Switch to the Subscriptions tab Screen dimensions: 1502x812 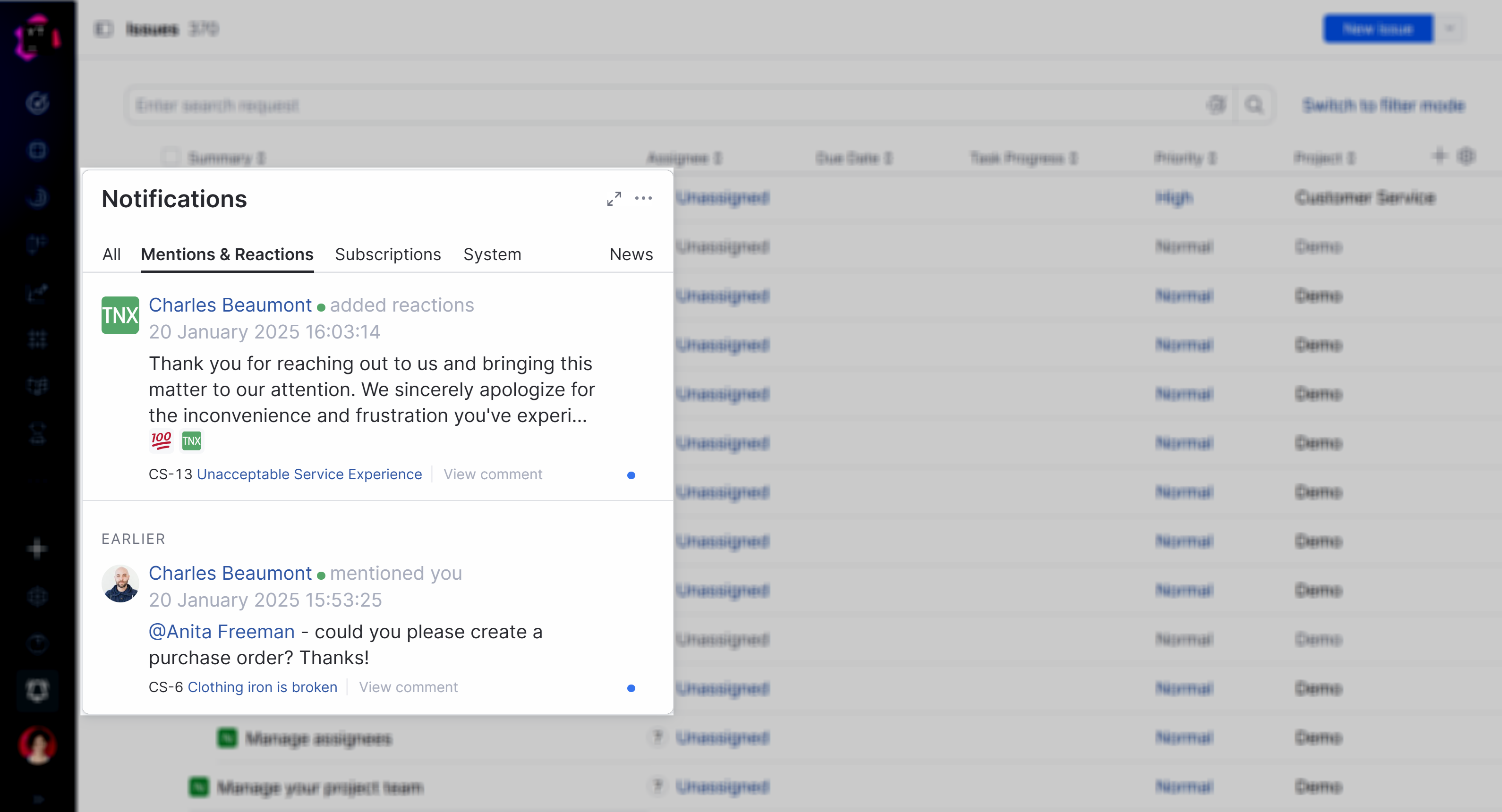click(388, 254)
